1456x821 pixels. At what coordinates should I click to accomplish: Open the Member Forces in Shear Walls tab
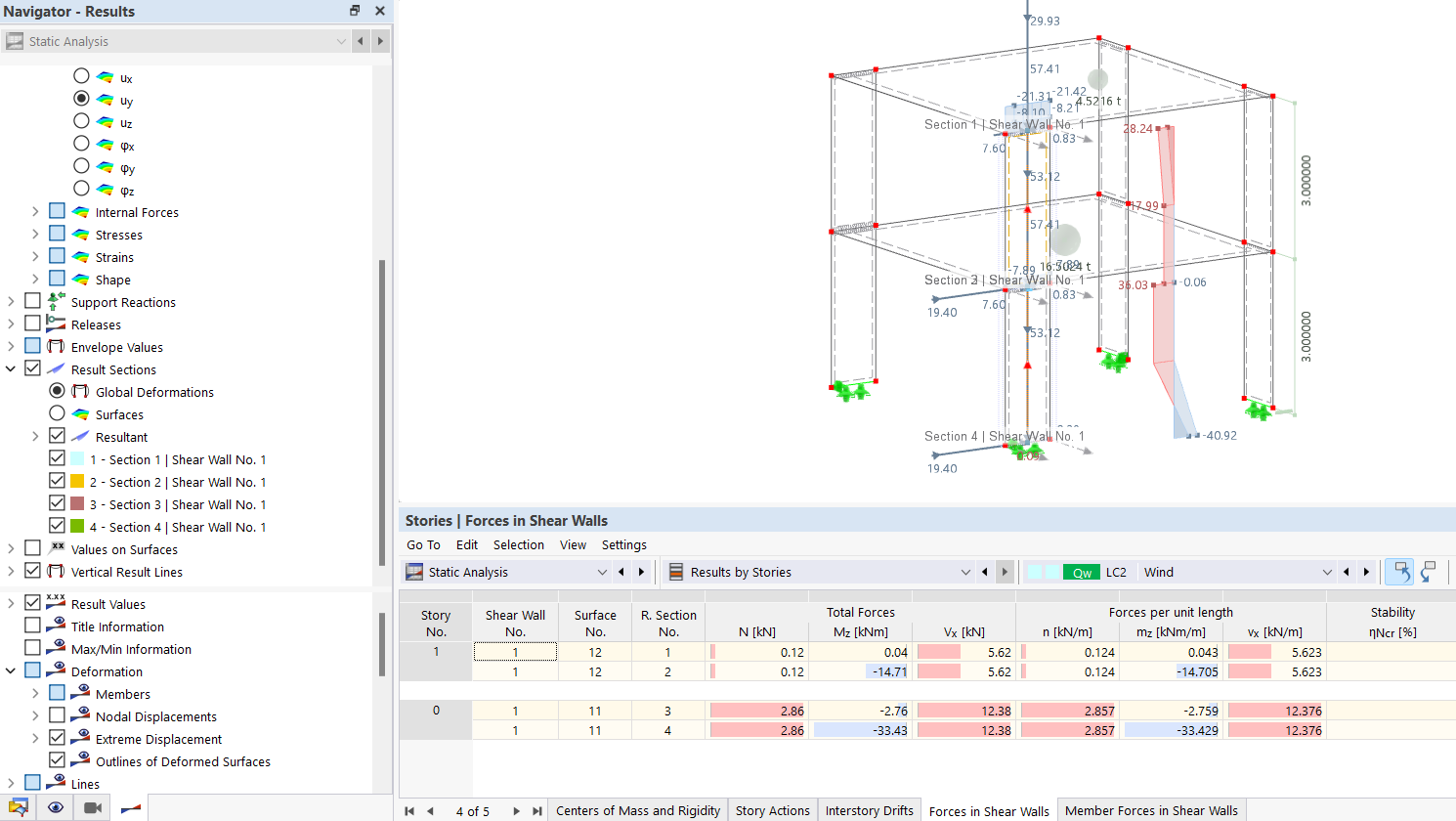click(x=1151, y=810)
